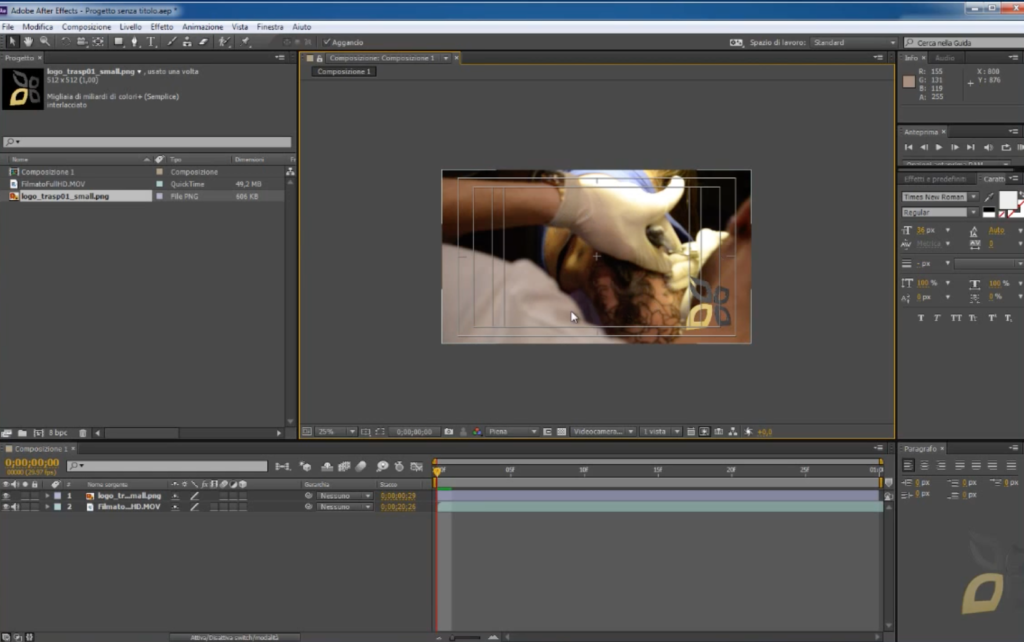
Task: Delete selected project item with trash icon
Action: (x=82, y=433)
